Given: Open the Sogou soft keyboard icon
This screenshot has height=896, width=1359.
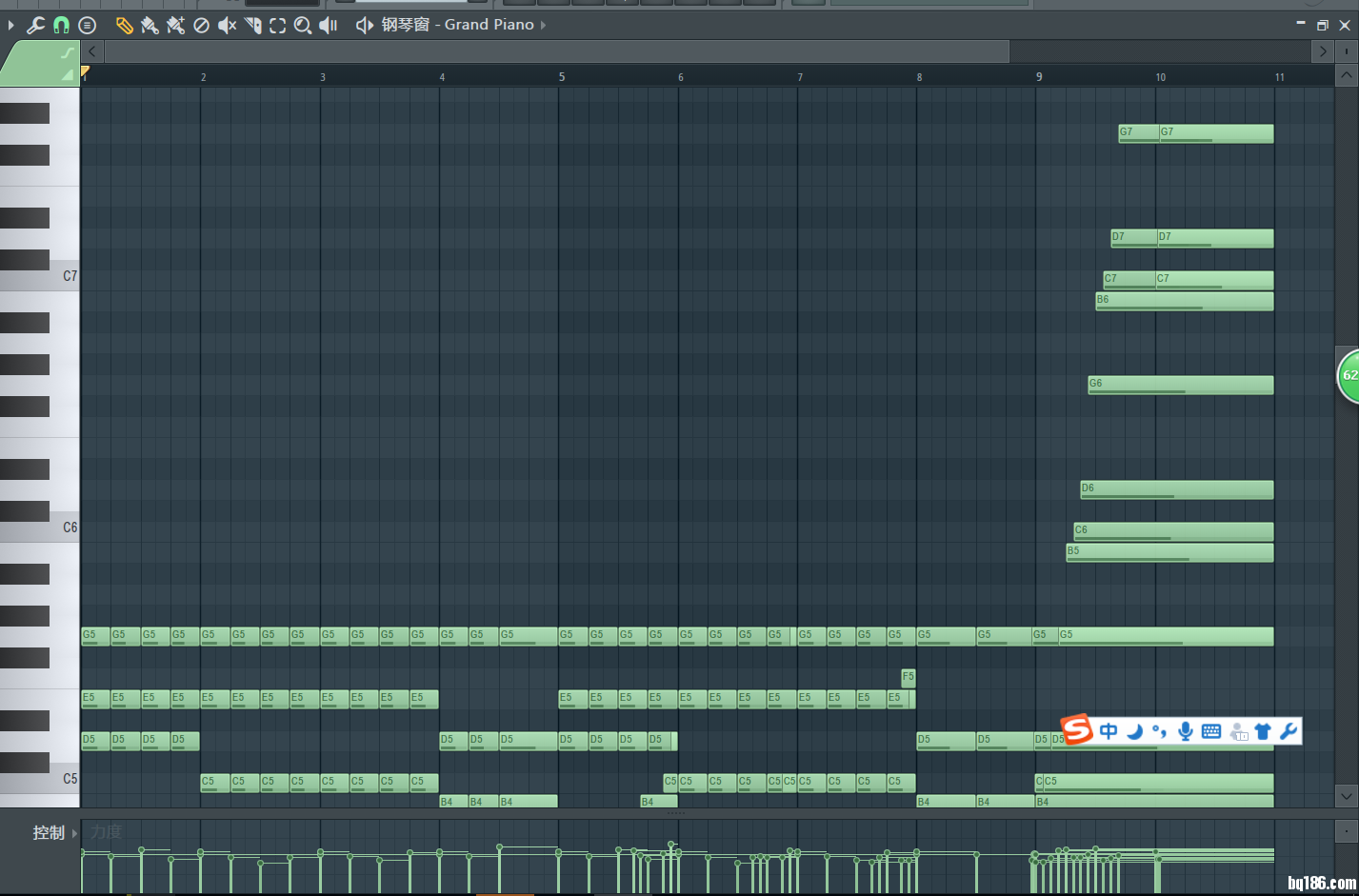Looking at the screenshot, I should pyautogui.click(x=1211, y=731).
